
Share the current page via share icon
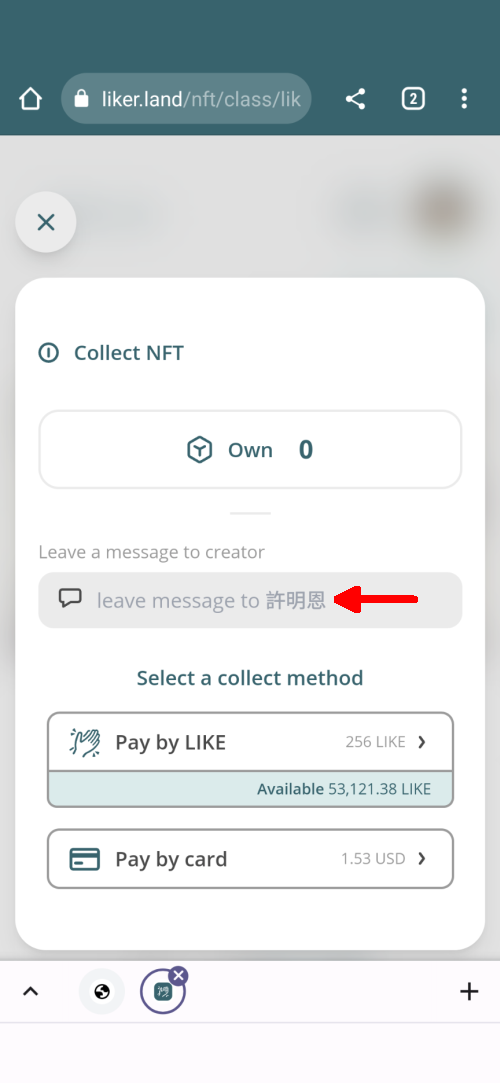[x=355, y=99]
